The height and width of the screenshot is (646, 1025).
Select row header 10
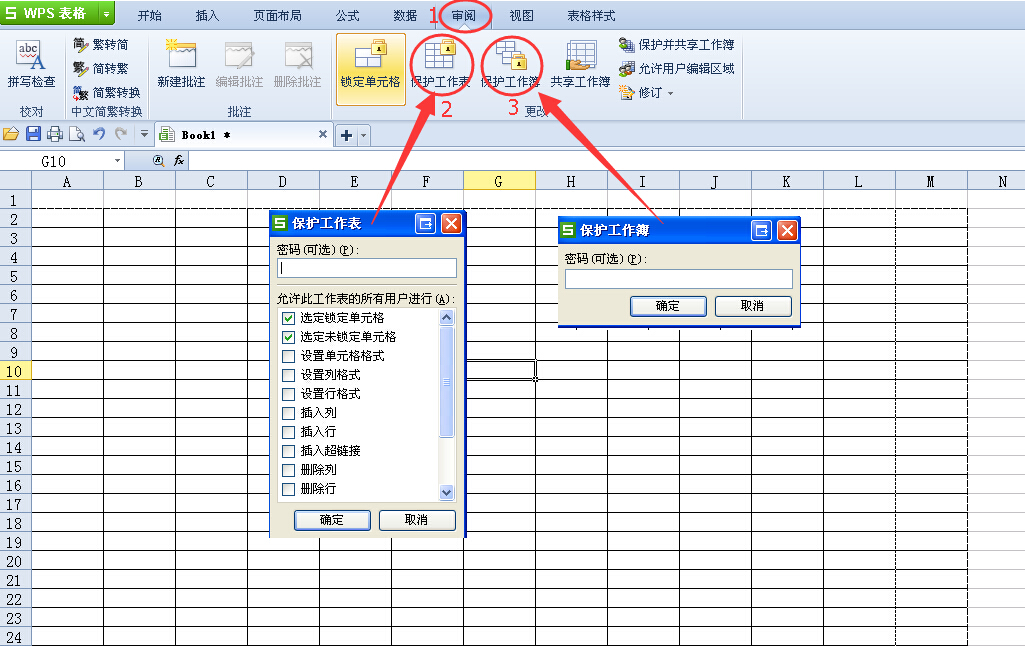pyautogui.click(x=15, y=371)
